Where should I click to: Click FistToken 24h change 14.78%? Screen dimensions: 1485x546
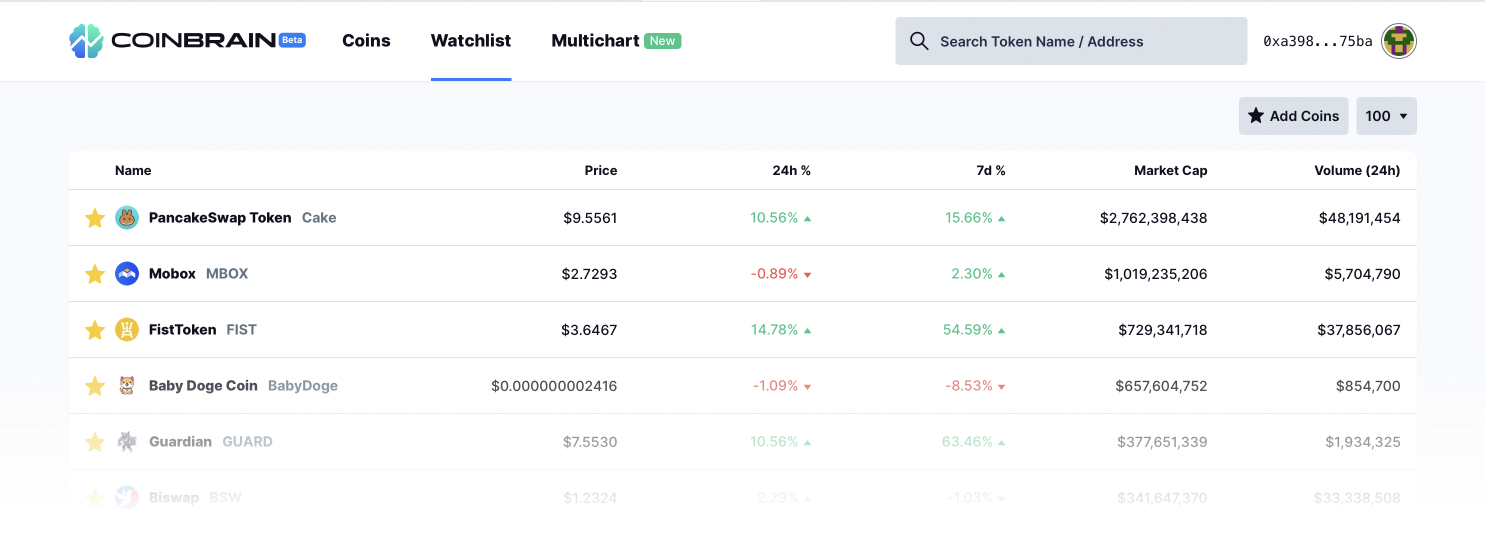tap(781, 330)
